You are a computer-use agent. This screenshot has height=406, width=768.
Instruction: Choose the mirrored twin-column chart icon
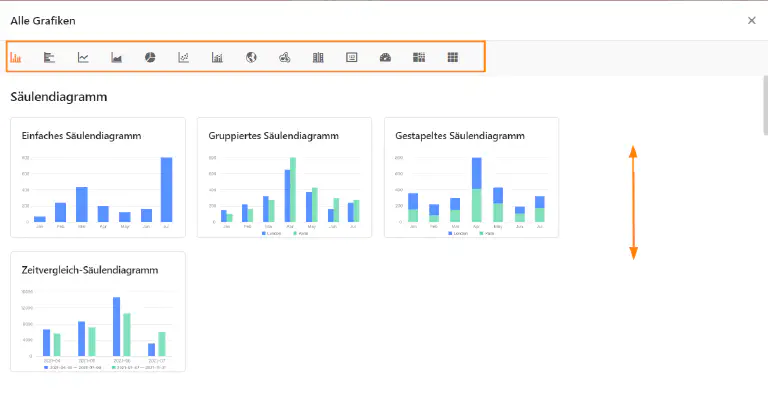[318, 57]
